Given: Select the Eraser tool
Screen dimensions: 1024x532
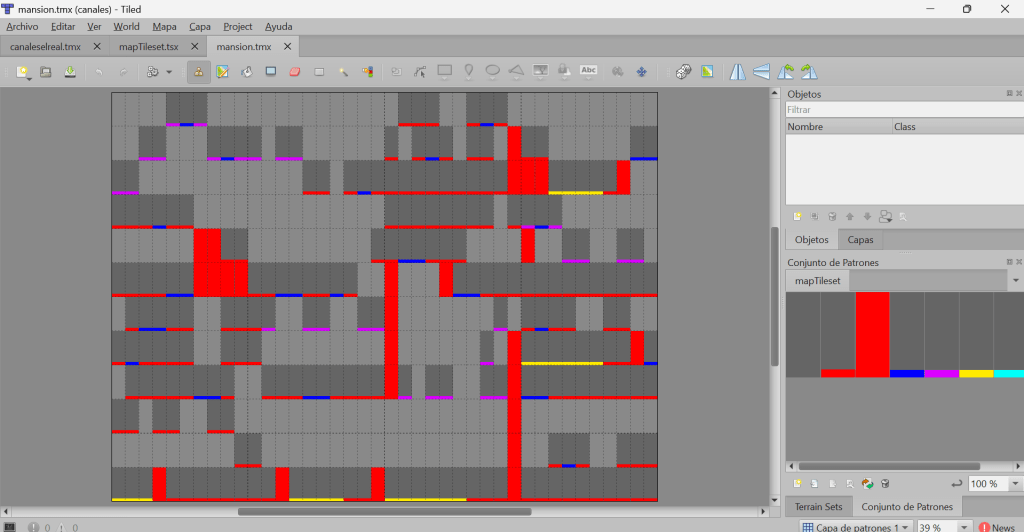Looking at the screenshot, I should tap(294, 72).
